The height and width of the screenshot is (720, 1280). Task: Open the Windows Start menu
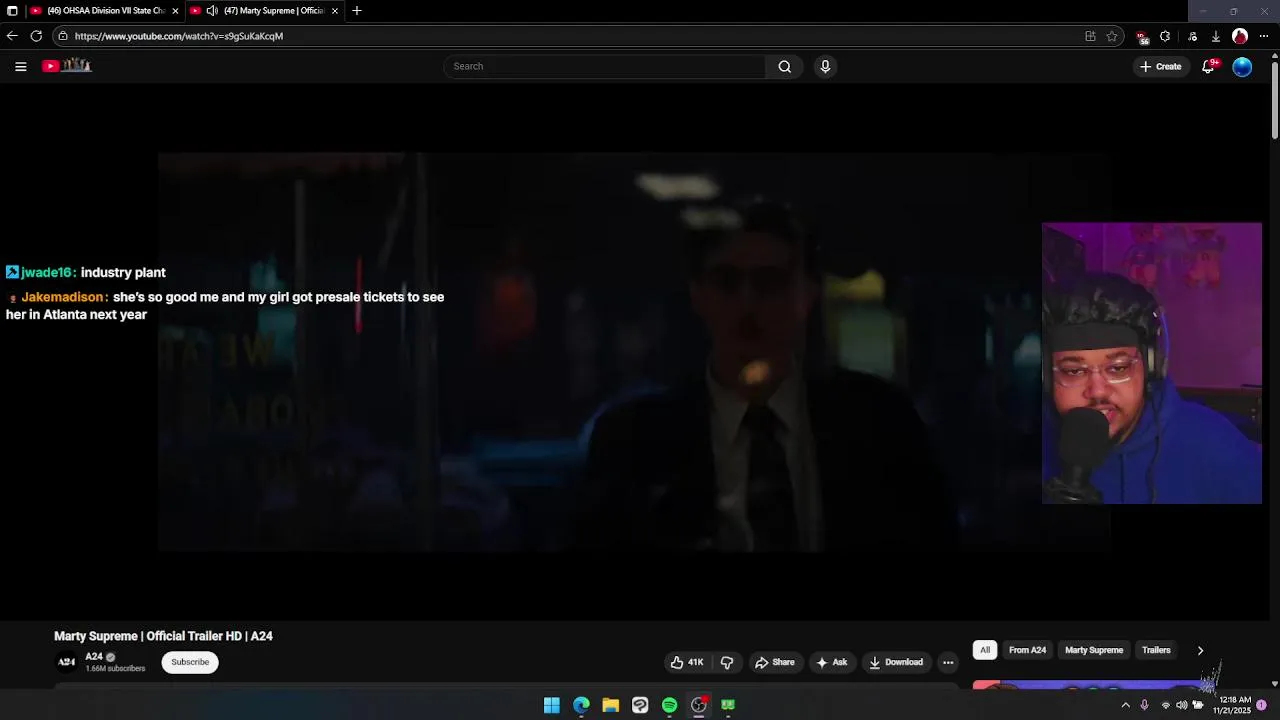pos(551,705)
